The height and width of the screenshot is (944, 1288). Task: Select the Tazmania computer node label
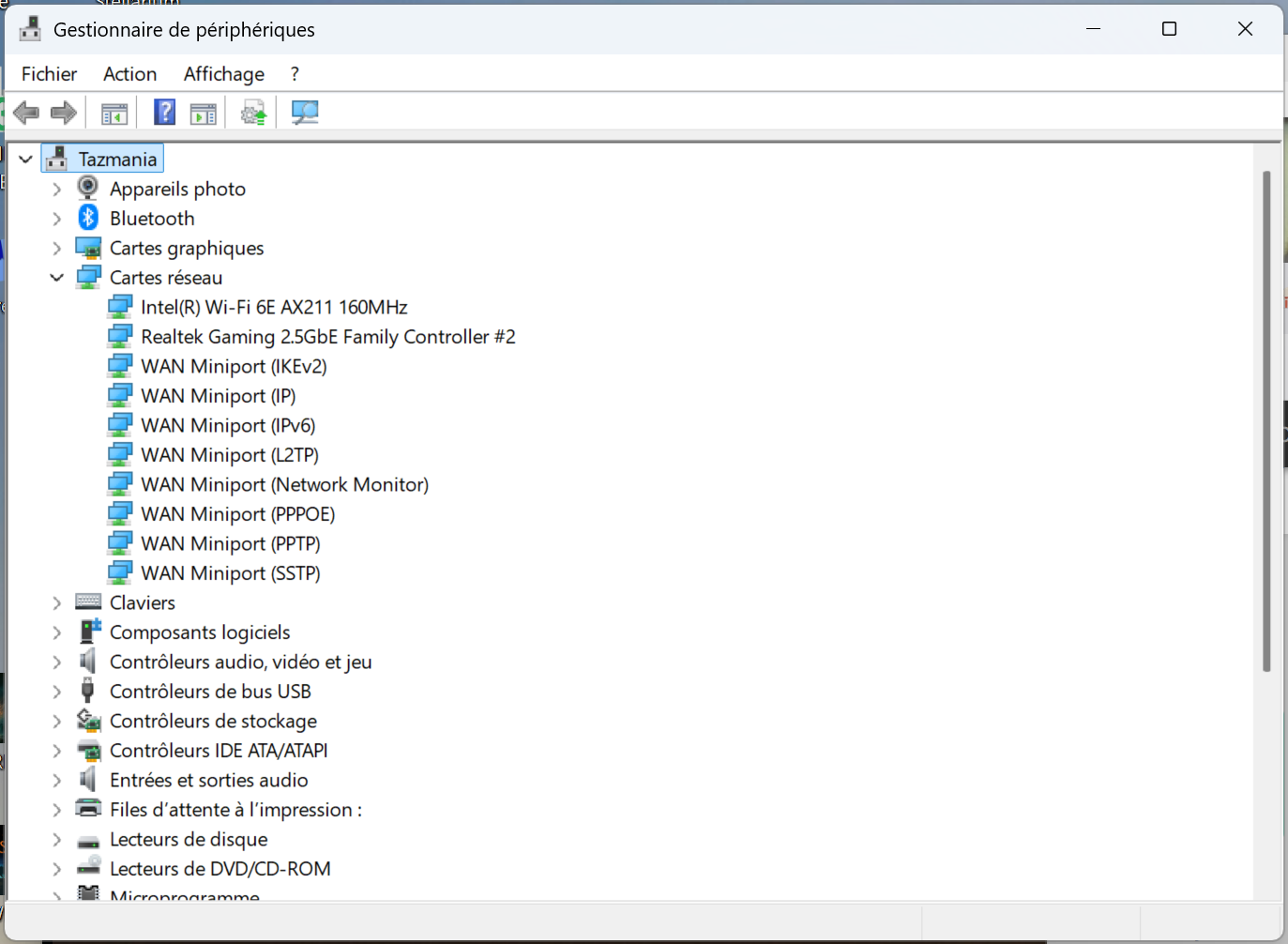coord(117,159)
